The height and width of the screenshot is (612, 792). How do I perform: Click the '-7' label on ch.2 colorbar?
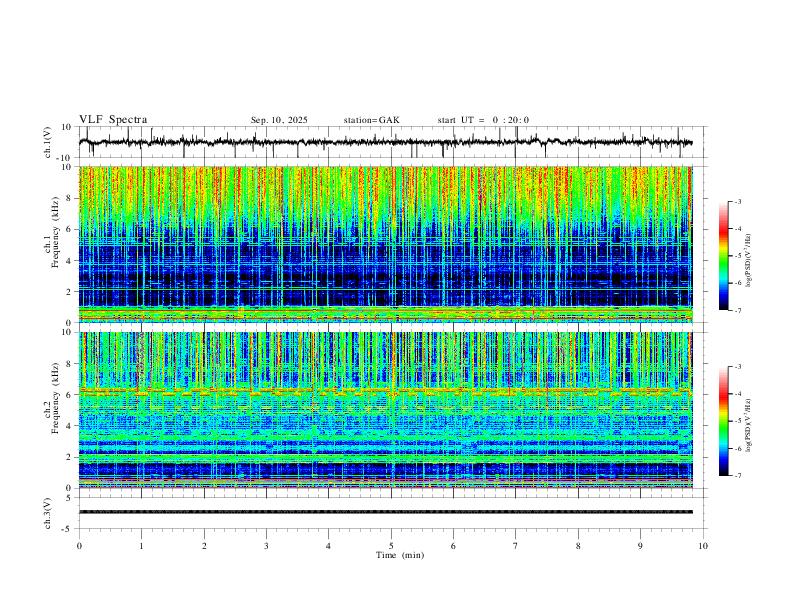pos(738,476)
